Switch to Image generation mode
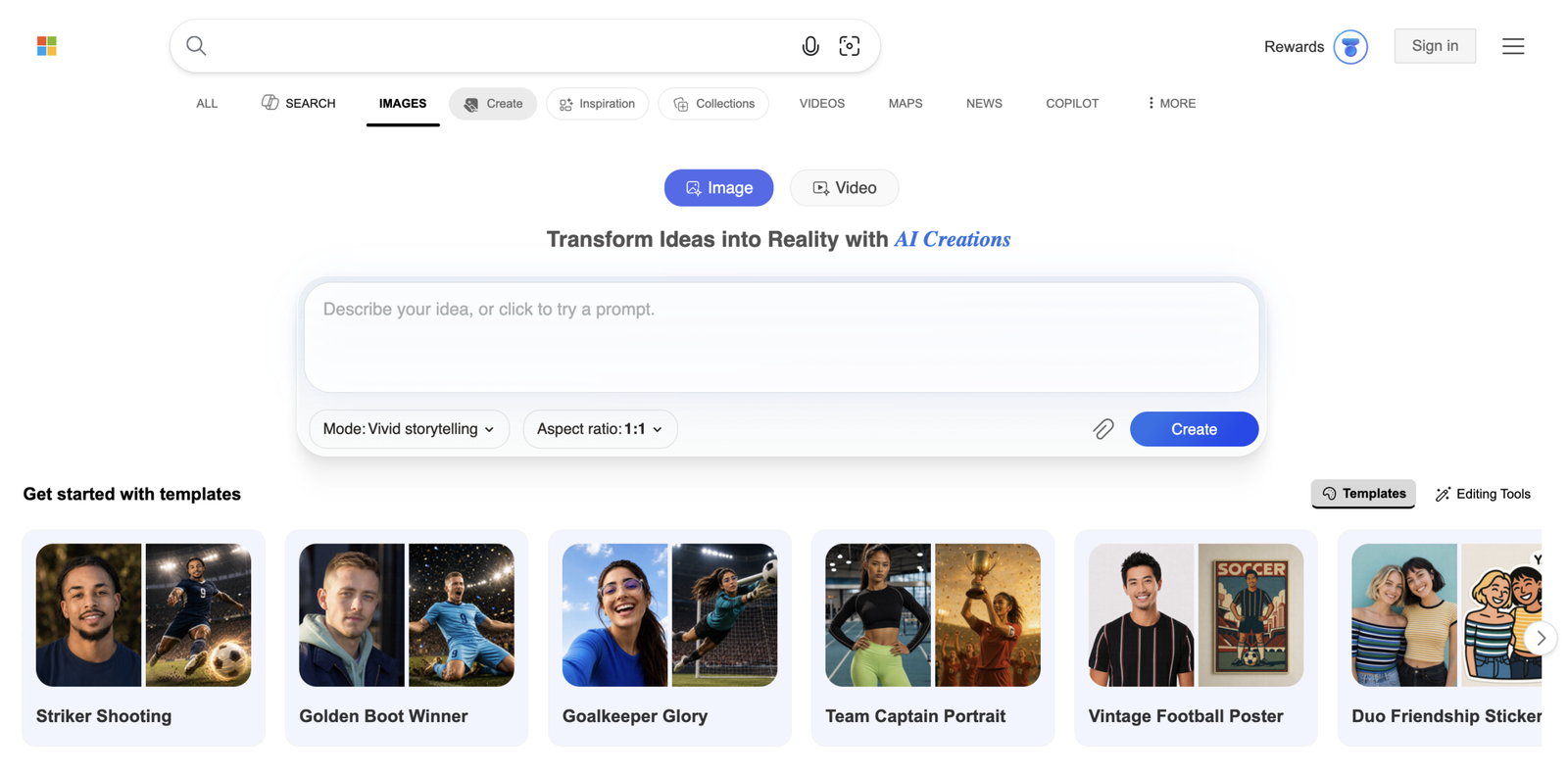Screen dimensions: 1568x773 tap(719, 188)
